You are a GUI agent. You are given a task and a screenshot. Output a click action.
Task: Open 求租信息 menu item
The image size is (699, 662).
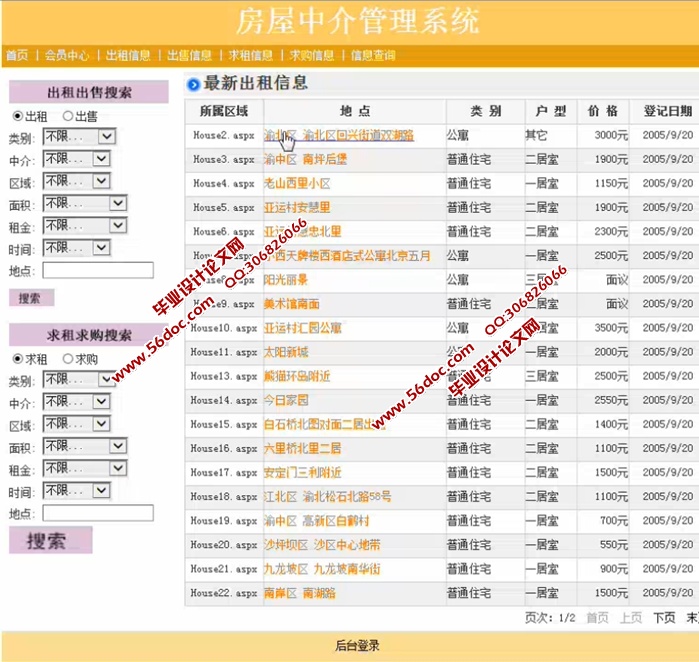pyautogui.click(x=251, y=55)
